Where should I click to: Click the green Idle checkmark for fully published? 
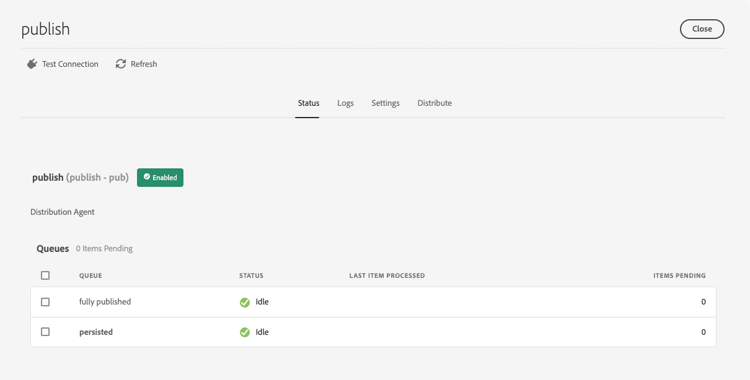pos(244,302)
